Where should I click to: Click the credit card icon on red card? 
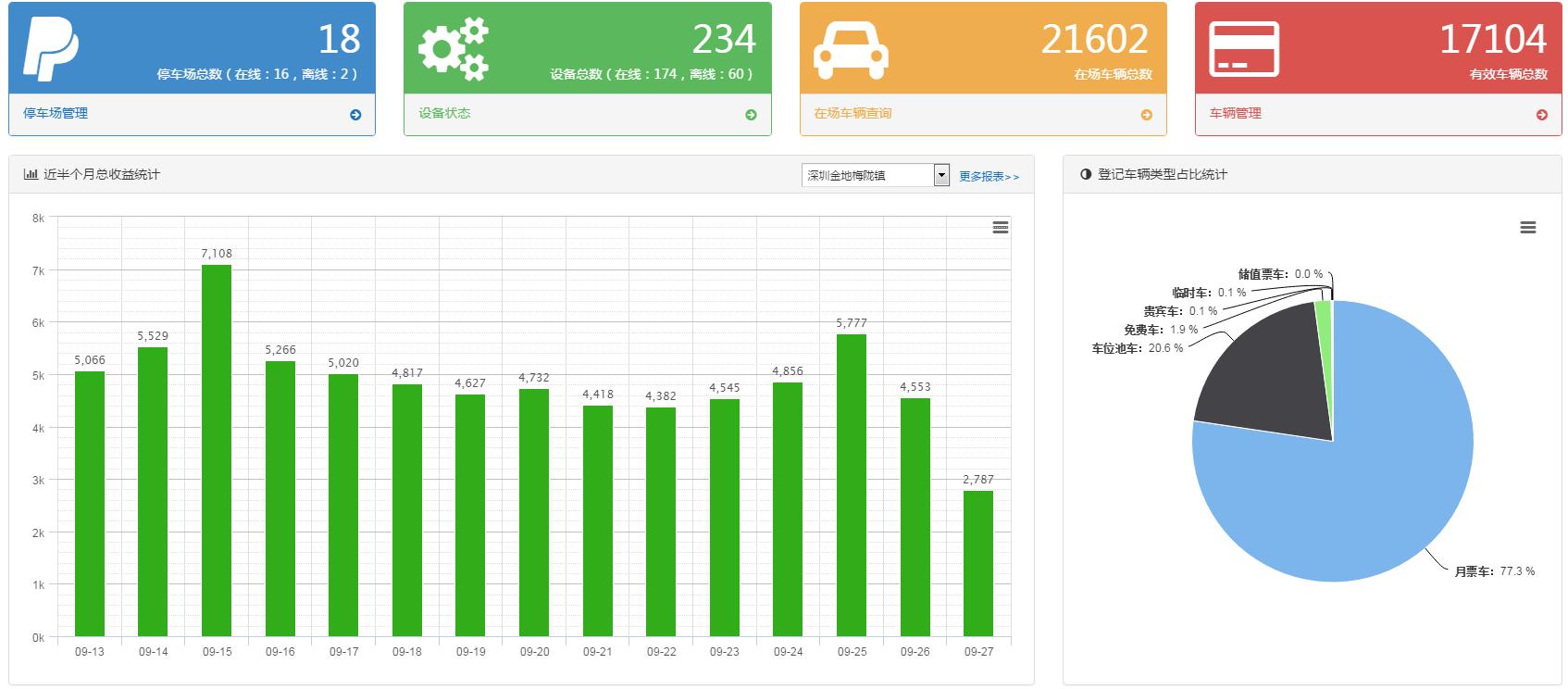point(1244,49)
